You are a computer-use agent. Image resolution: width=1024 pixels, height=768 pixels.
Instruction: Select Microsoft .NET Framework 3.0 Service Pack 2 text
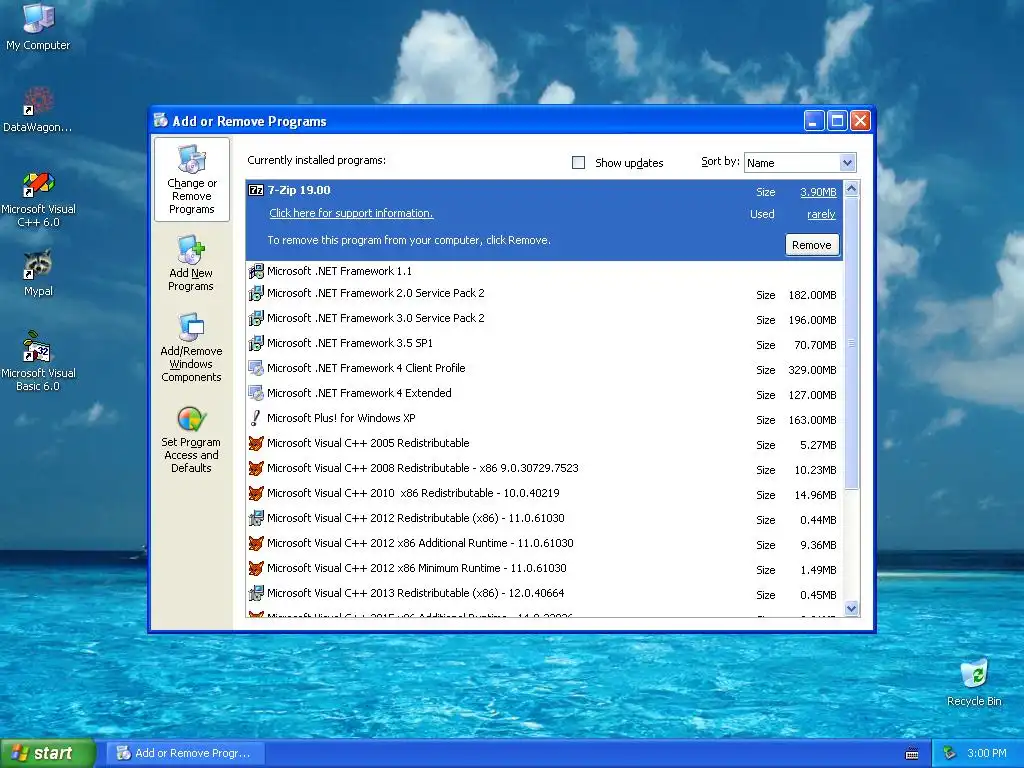click(376, 318)
